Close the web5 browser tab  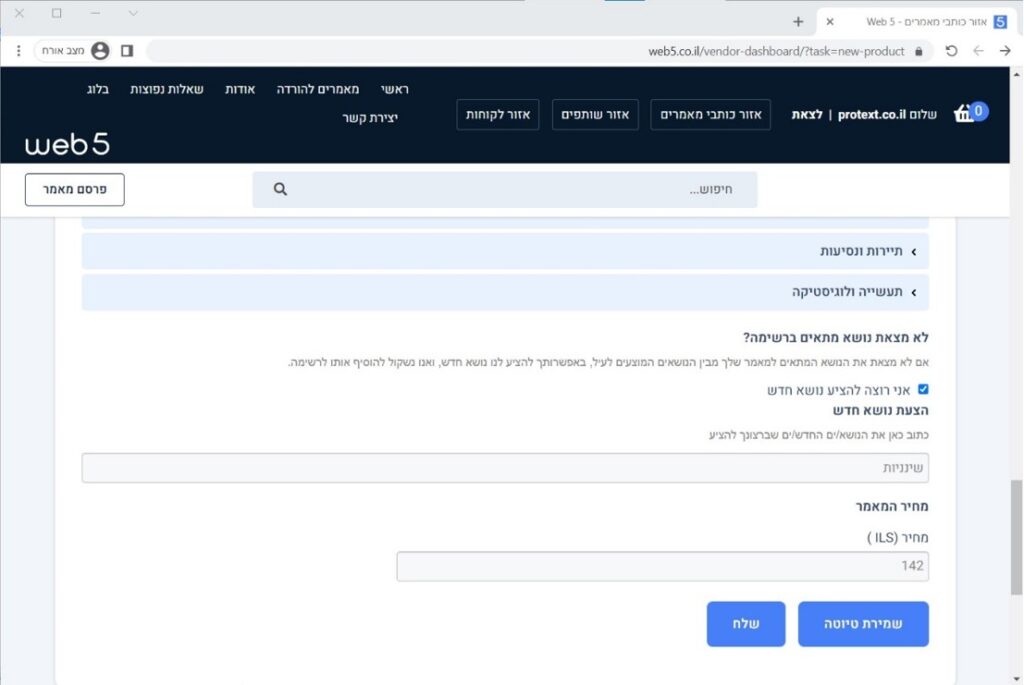[x=829, y=21]
